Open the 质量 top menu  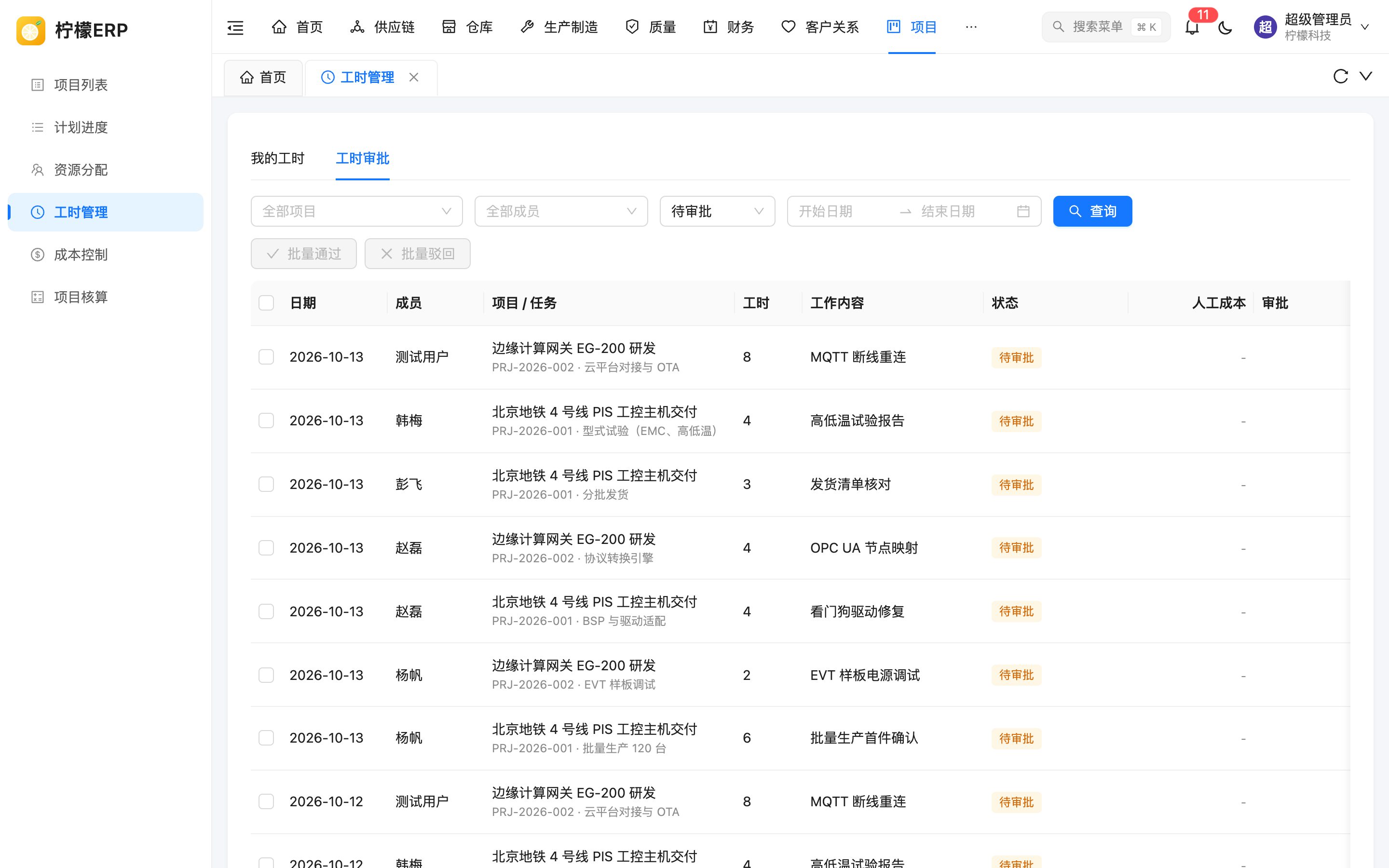650,27
